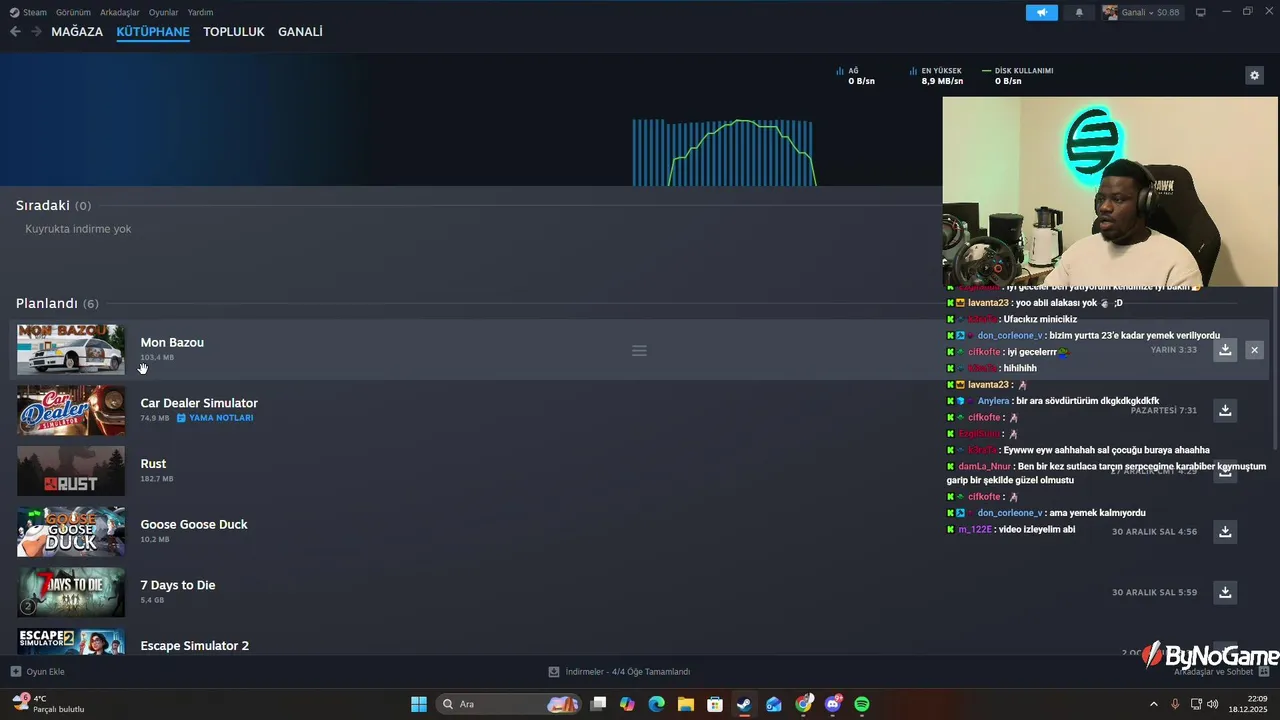This screenshot has width=1280, height=720.
Task: Show hidden system tray icons
Action: pyautogui.click(x=1153, y=704)
